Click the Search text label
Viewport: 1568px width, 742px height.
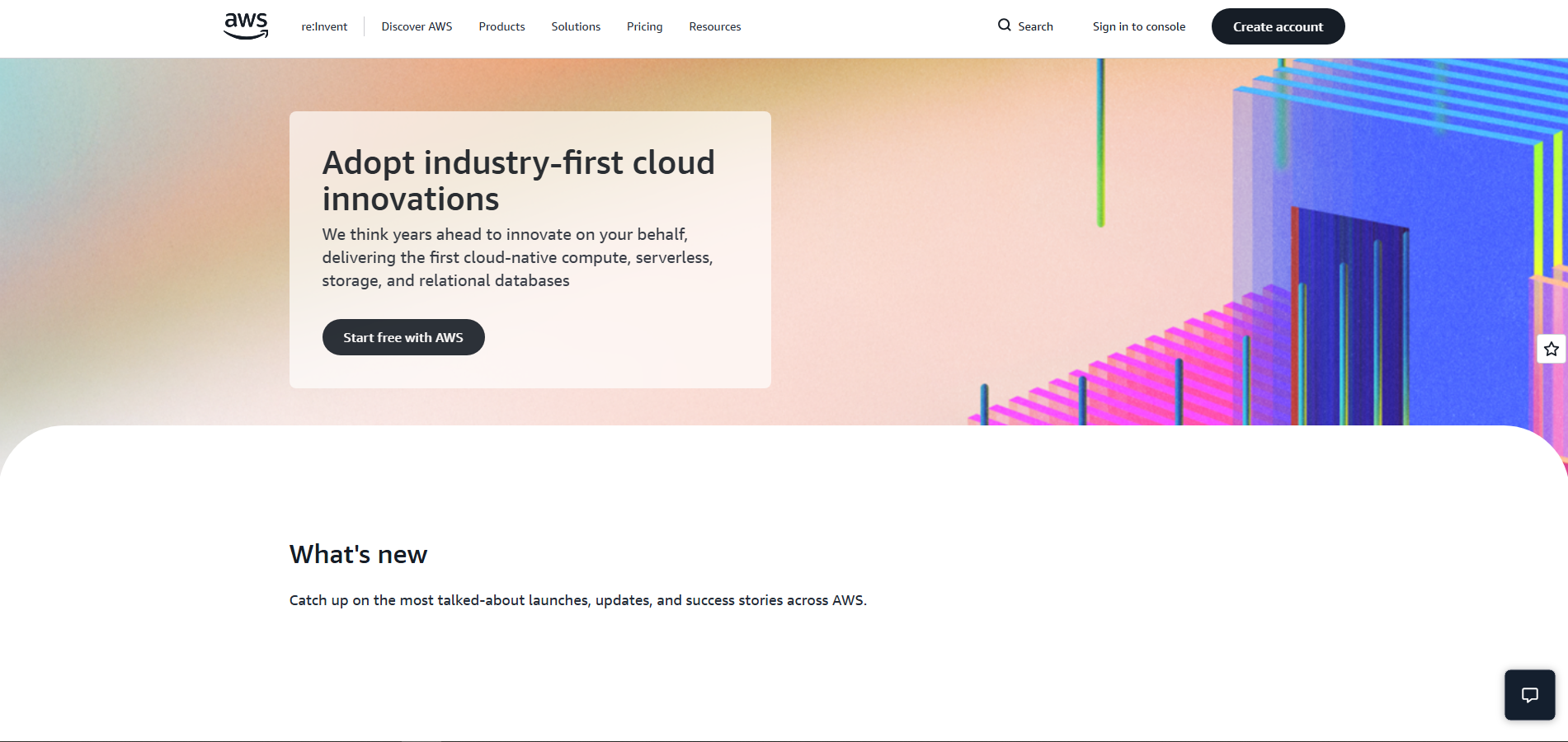pyautogui.click(x=1035, y=26)
